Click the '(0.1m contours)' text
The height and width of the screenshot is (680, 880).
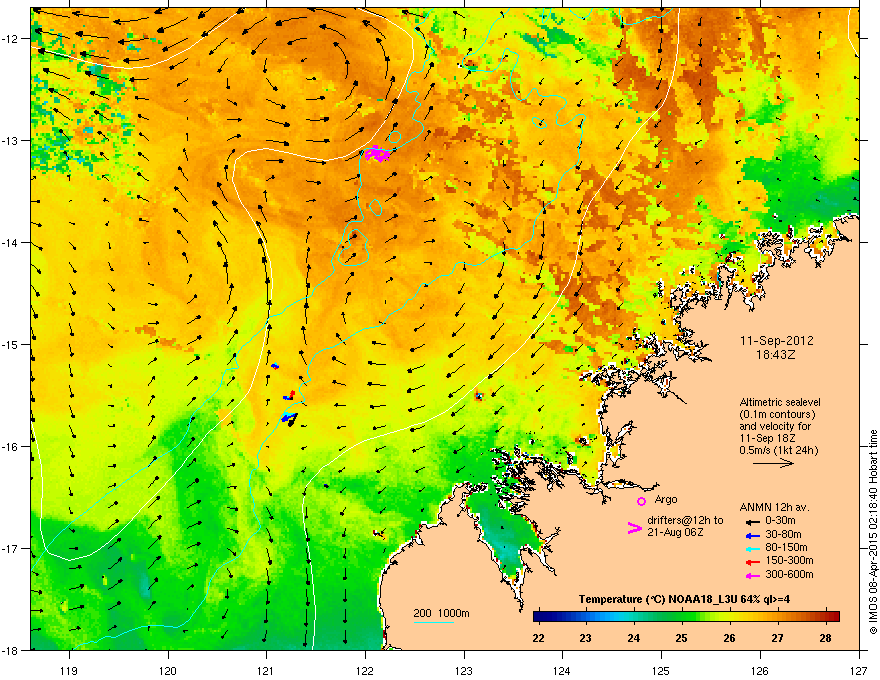coord(777,415)
